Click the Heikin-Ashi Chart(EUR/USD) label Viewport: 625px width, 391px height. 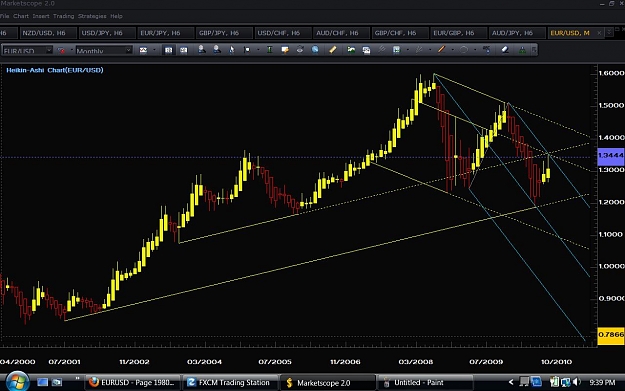(x=55, y=70)
